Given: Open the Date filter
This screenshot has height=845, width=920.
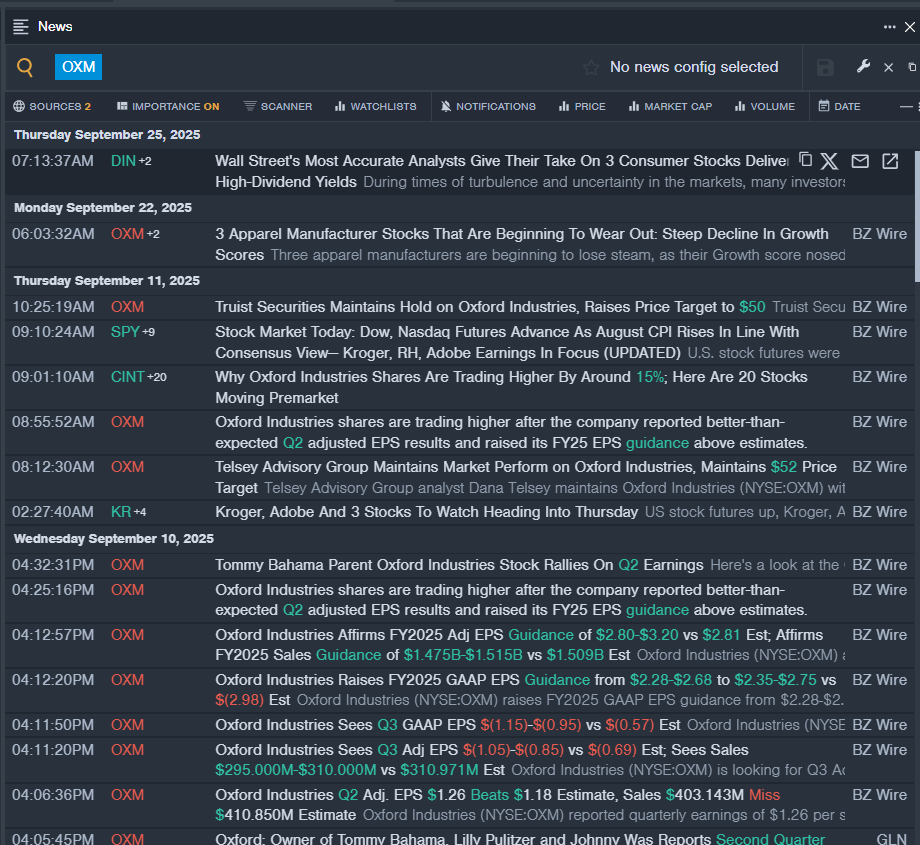Looking at the screenshot, I should pyautogui.click(x=839, y=106).
